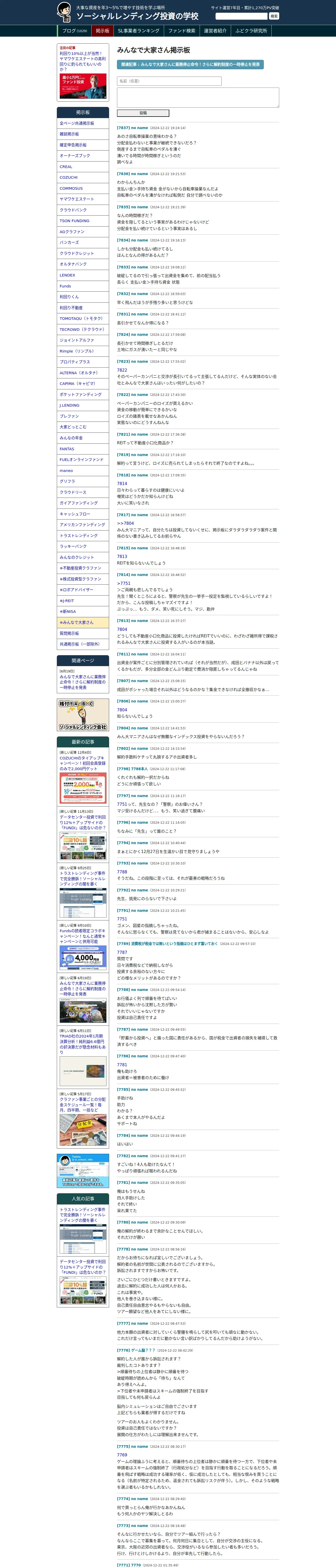This screenshot has width=336, height=1568.
Task: Click the 検索 search button
Action: click(274, 16)
